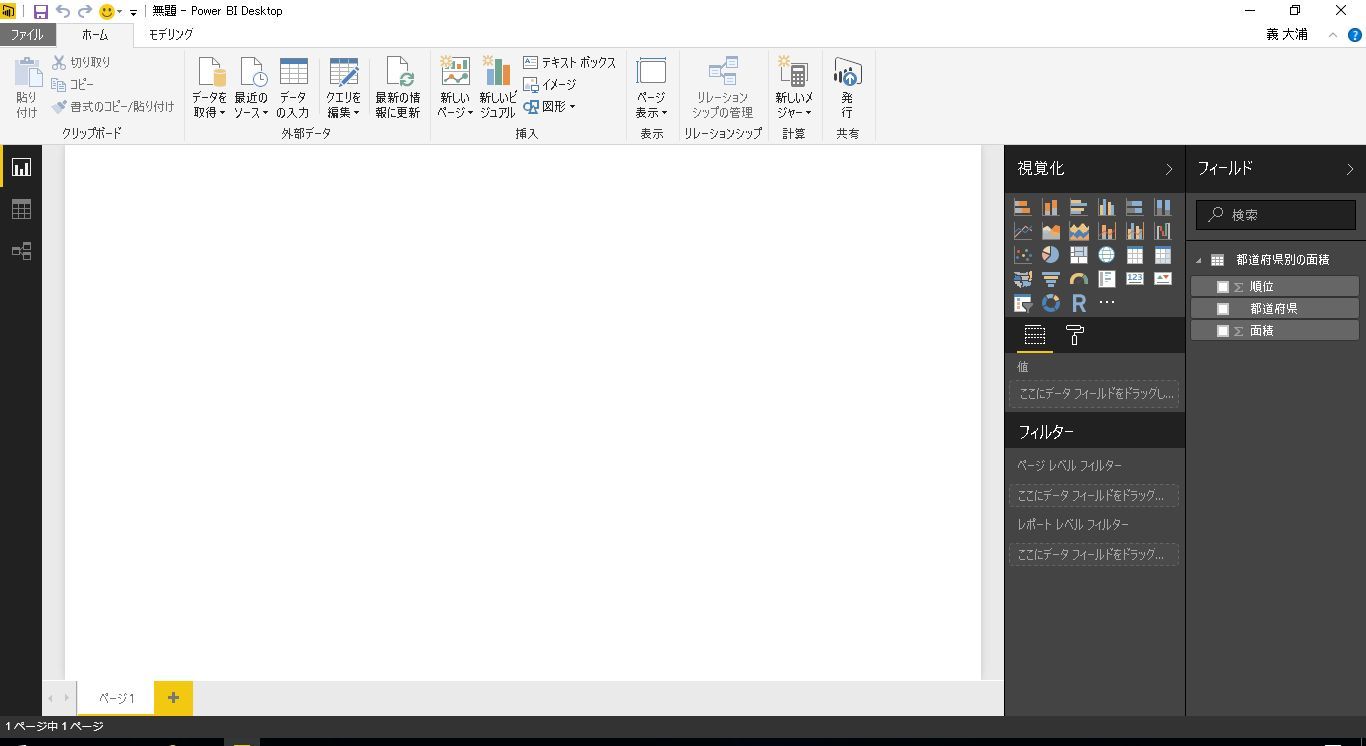Open the Format paint roller pane

[x=1075, y=335]
